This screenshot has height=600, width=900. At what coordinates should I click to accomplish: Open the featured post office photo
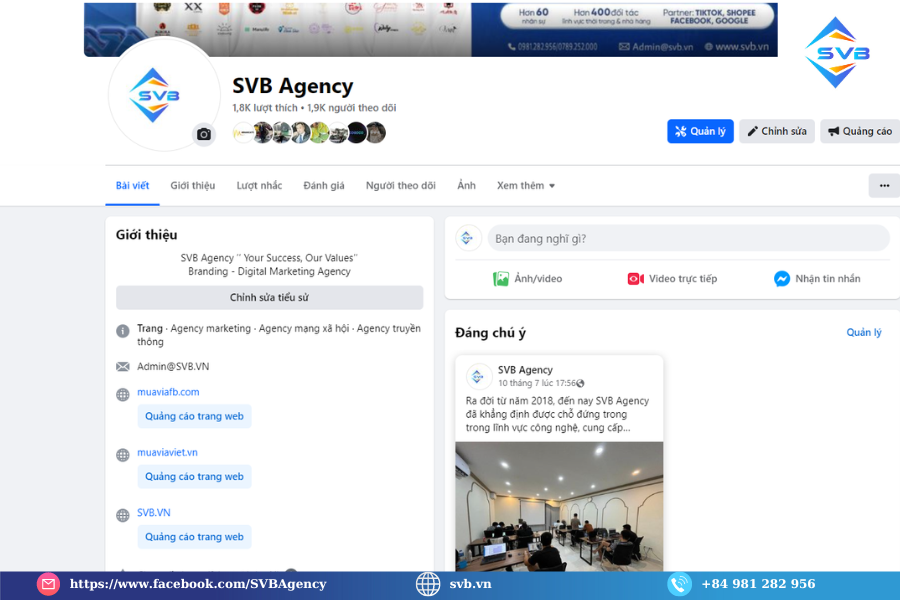(559, 506)
